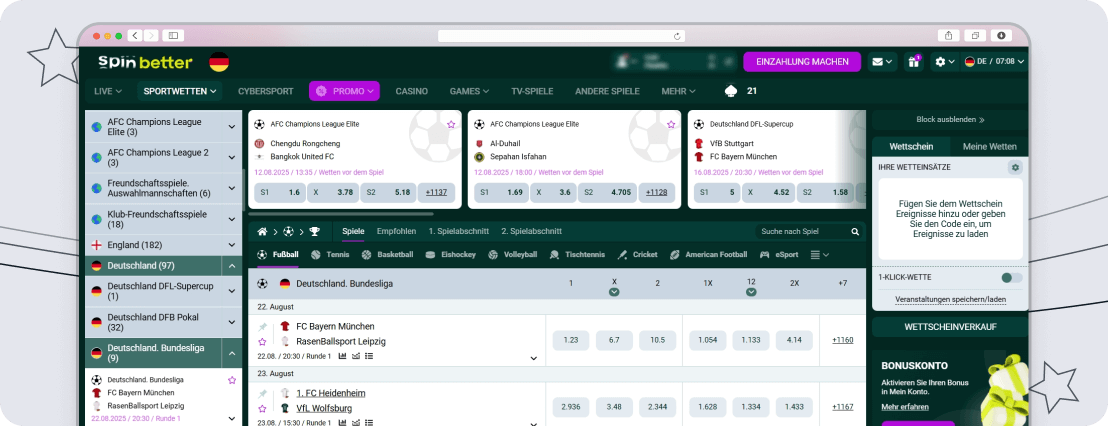Viewport: 1108px width, 426px height.
Task: Open the SPORTWETTEN menu
Action: [179, 91]
